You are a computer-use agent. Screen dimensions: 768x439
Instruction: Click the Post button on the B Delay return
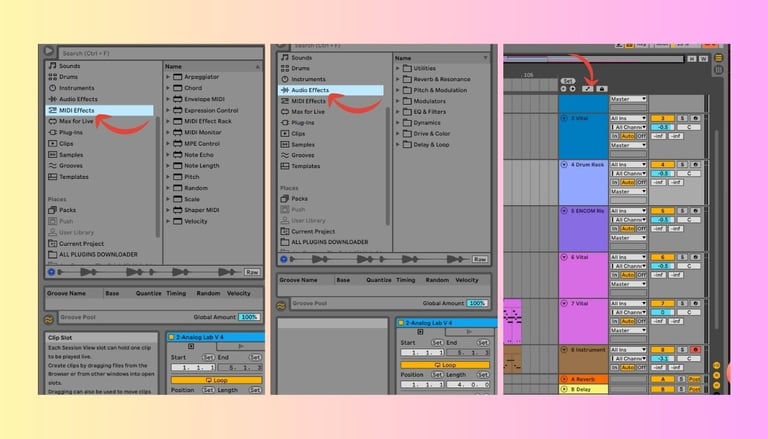695,389
